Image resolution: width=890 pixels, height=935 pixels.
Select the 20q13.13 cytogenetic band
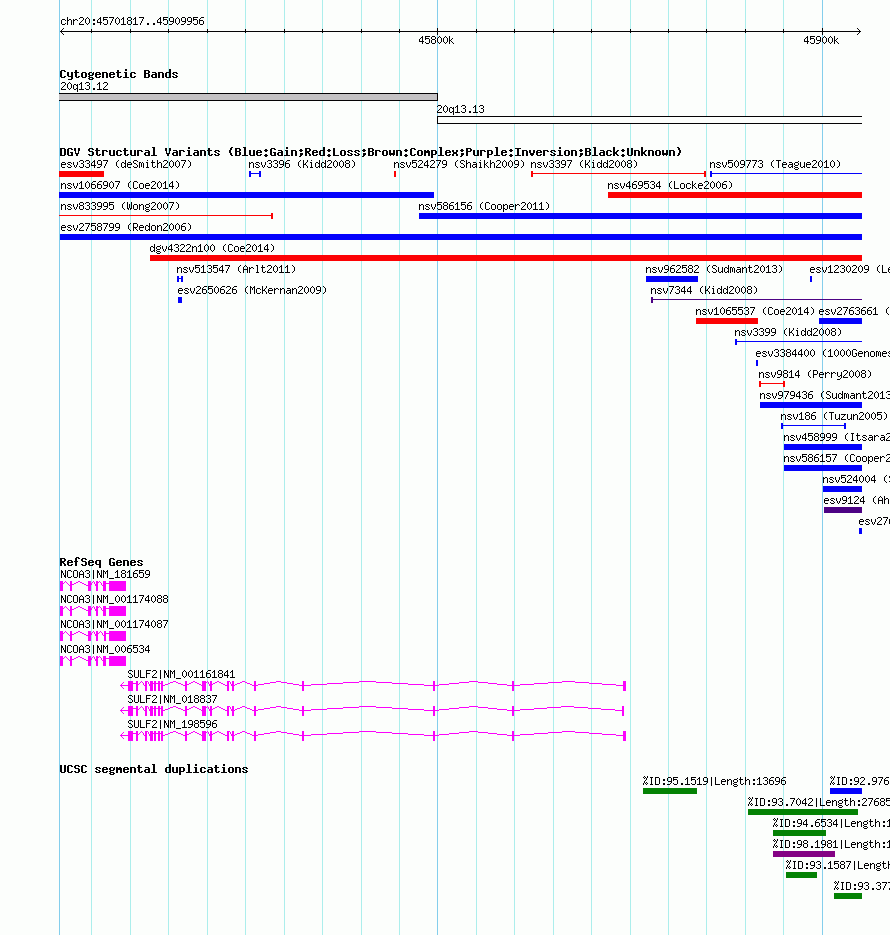pos(650,120)
